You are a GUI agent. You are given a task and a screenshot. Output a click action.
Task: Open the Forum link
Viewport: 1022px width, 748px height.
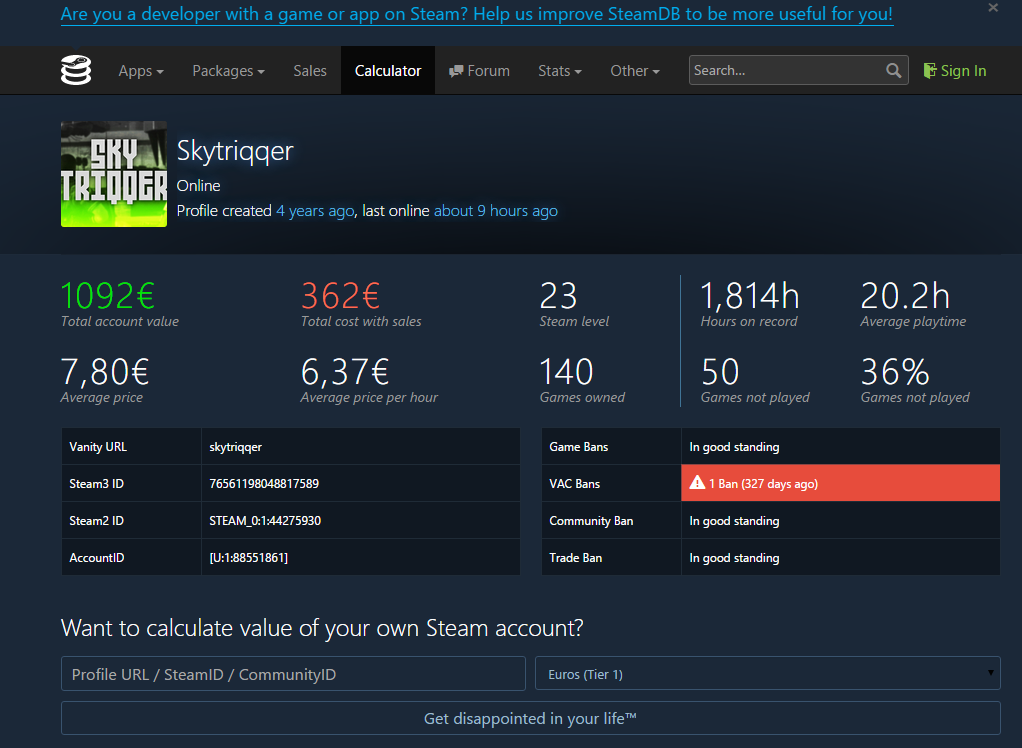479,70
